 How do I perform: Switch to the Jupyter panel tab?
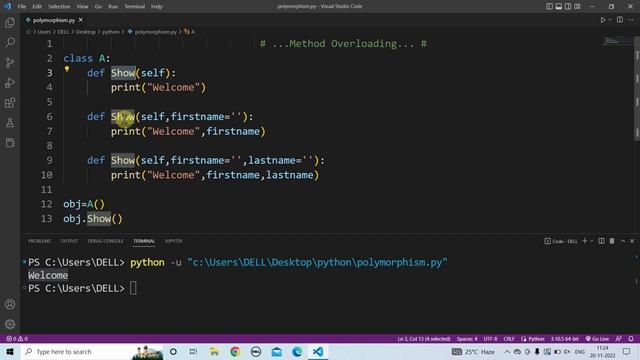(x=173, y=241)
